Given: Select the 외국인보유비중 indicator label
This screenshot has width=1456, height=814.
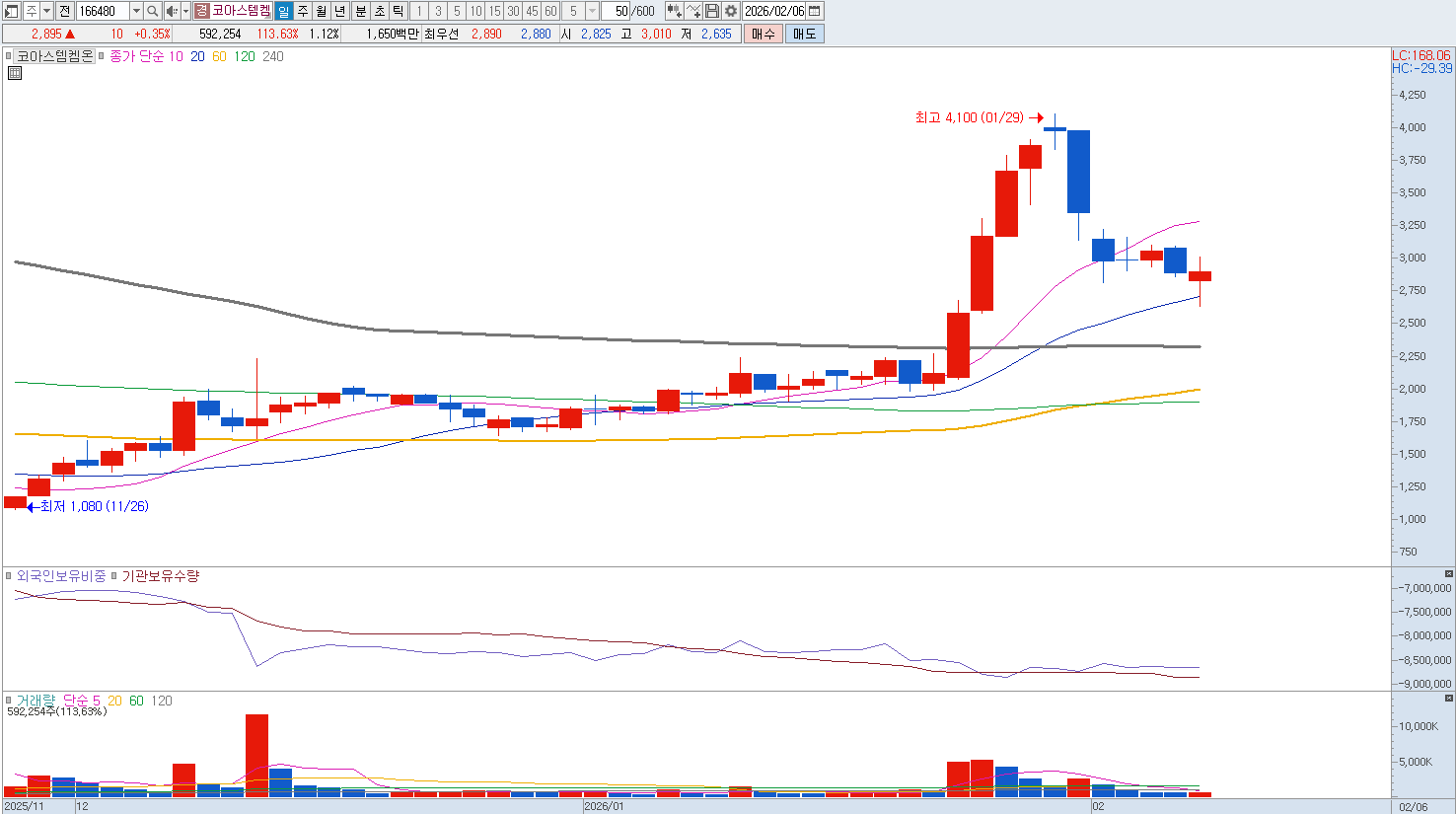Looking at the screenshot, I should (x=61, y=576).
